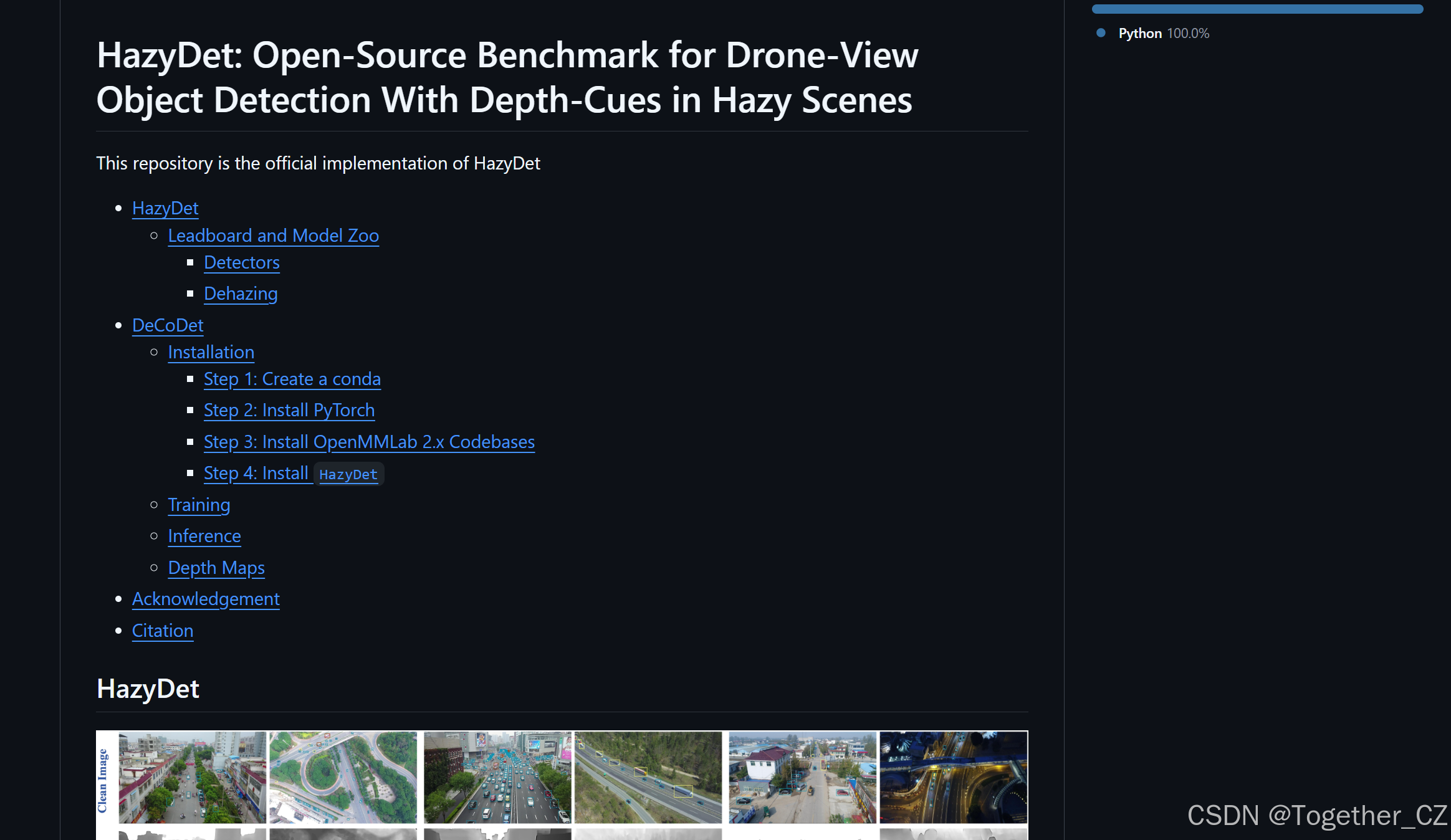Navigate to the DeCoDet link
The width and height of the screenshot is (1451, 840).
pyautogui.click(x=168, y=325)
